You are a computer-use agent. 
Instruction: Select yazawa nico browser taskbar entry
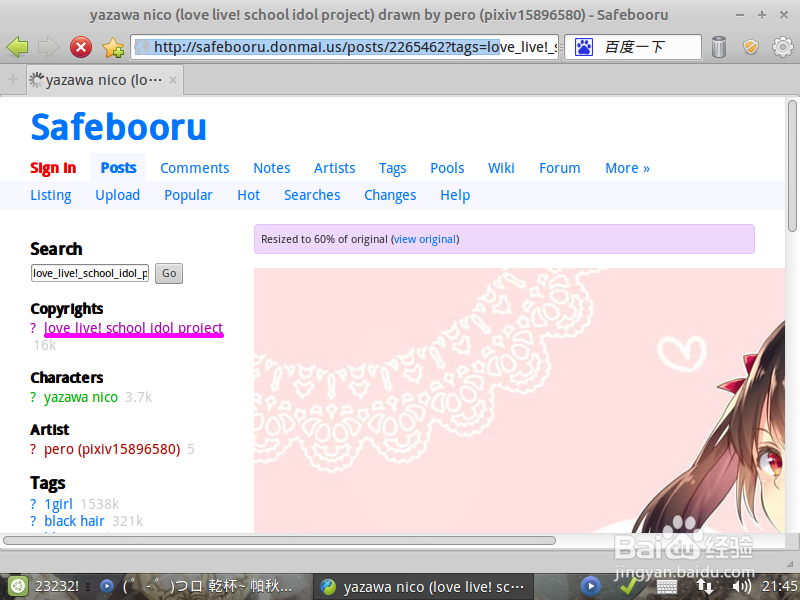coord(422,587)
